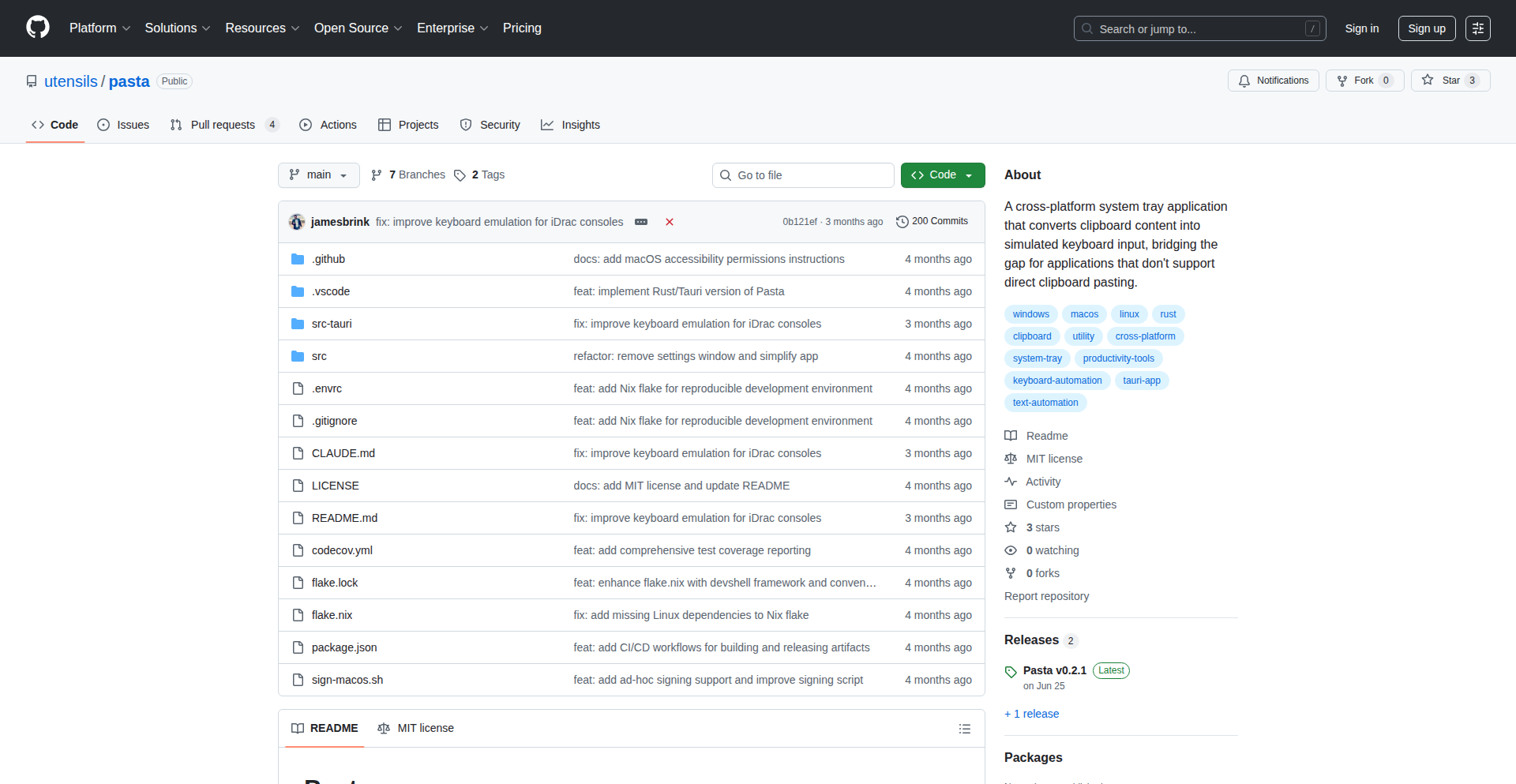Click the GitHub logo icon
The width and height of the screenshot is (1516, 784).
click(37, 28)
